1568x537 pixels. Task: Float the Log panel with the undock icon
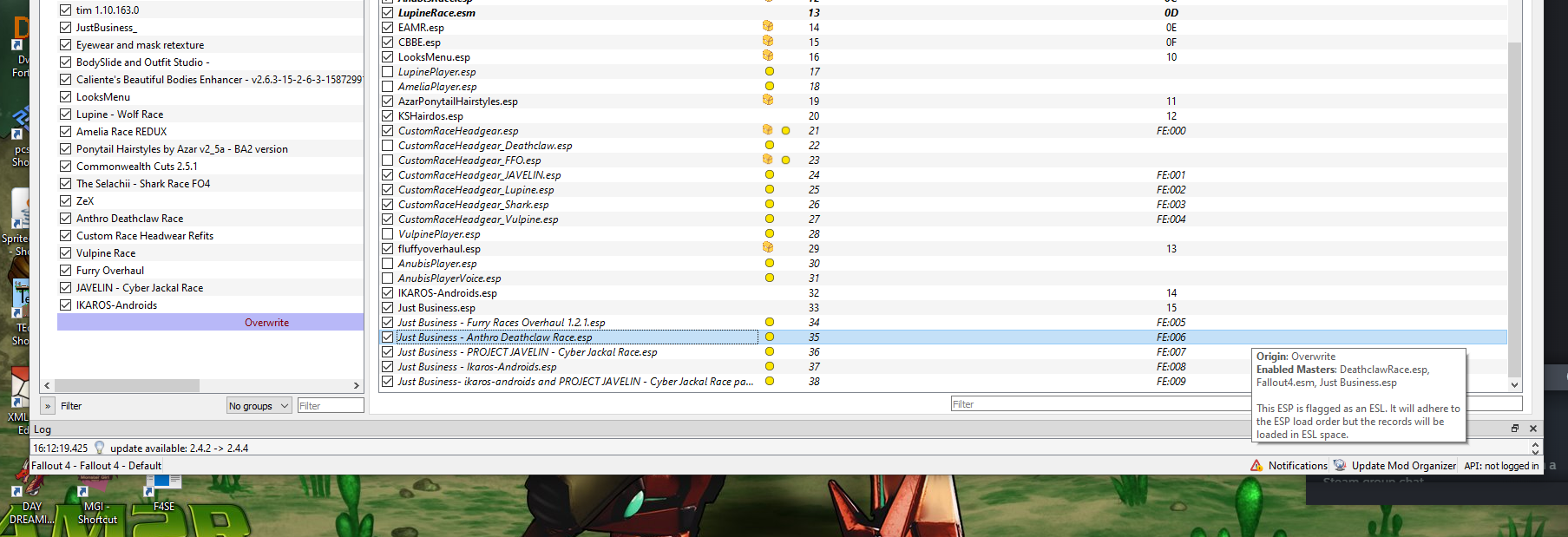click(1515, 429)
